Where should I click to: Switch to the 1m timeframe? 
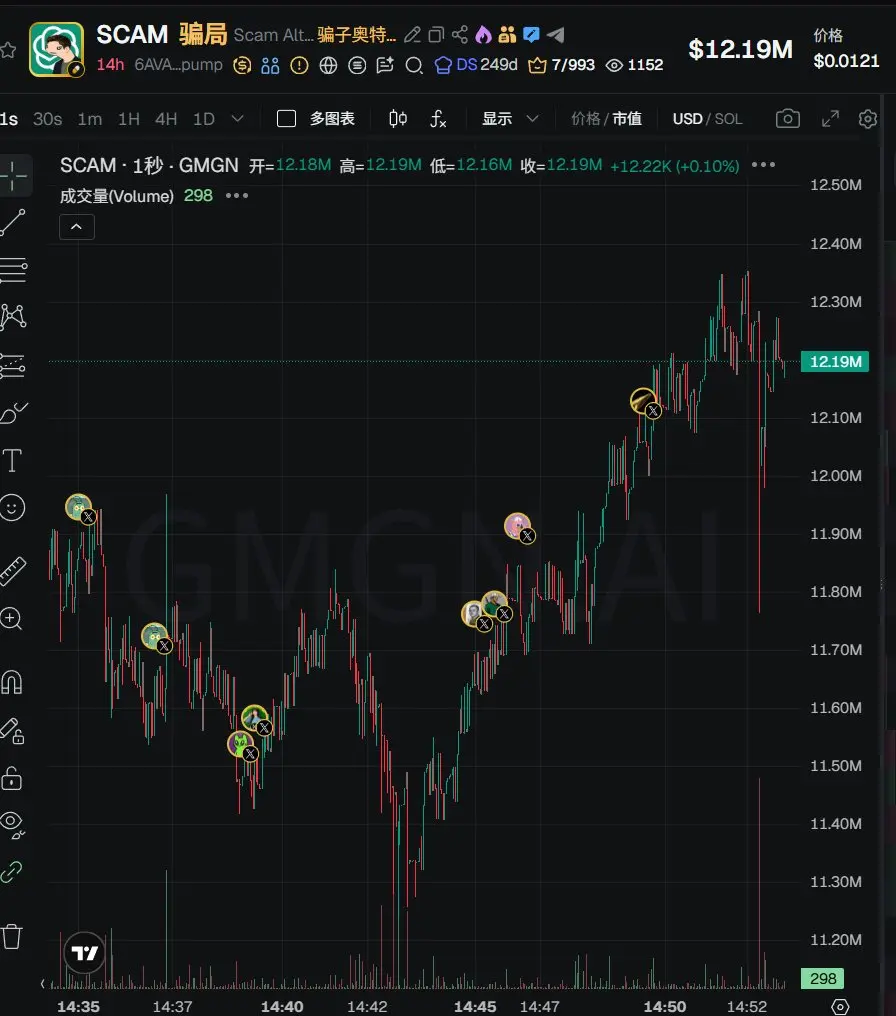pos(89,119)
